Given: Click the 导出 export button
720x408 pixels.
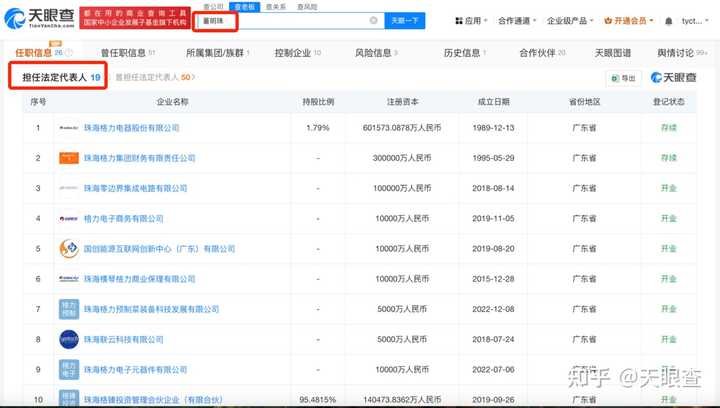Looking at the screenshot, I should 623,78.
